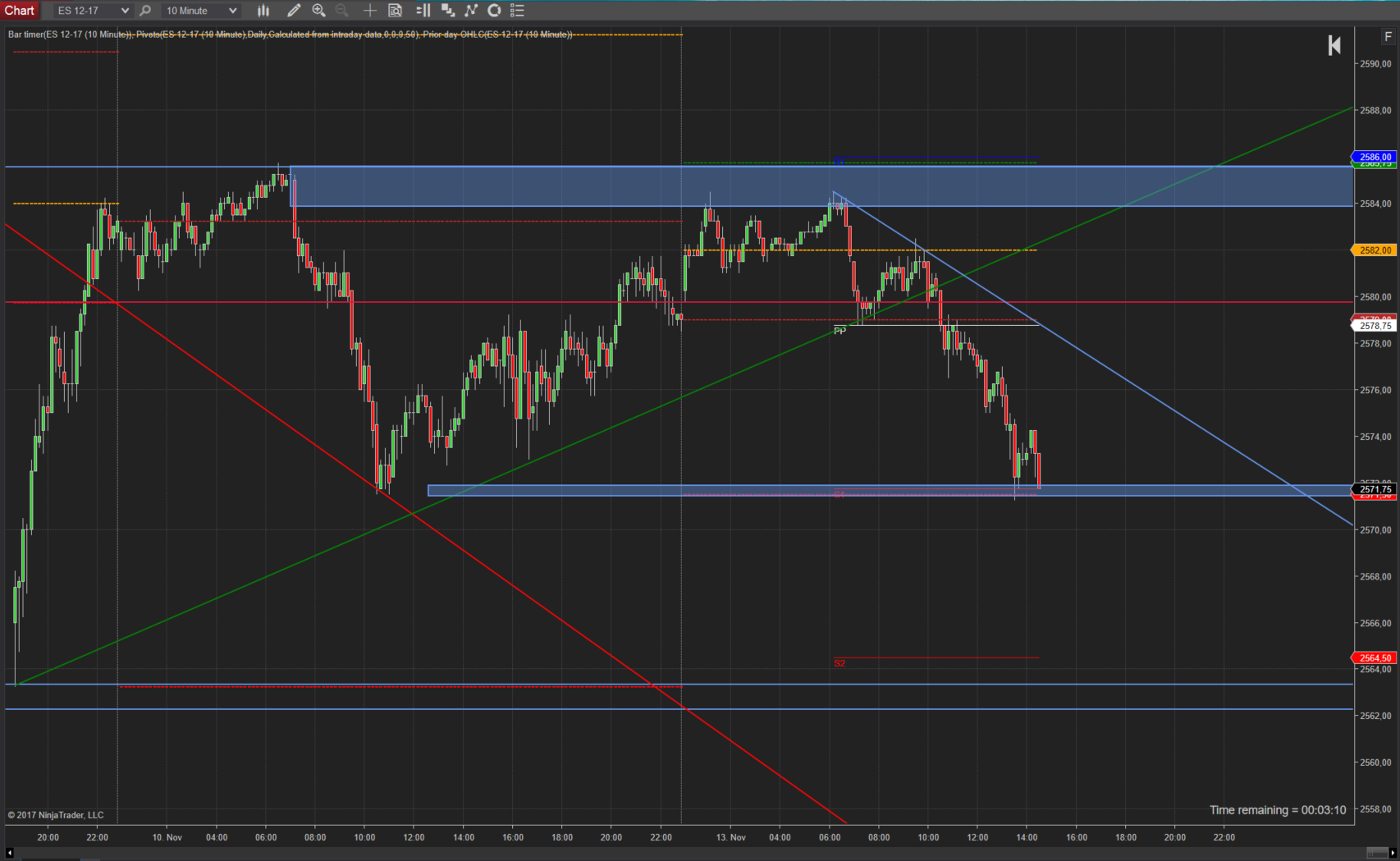Click the 2017 NinjaTrader, LLC copyright text
This screenshot has width=1400, height=861.
pyautogui.click(x=56, y=815)
